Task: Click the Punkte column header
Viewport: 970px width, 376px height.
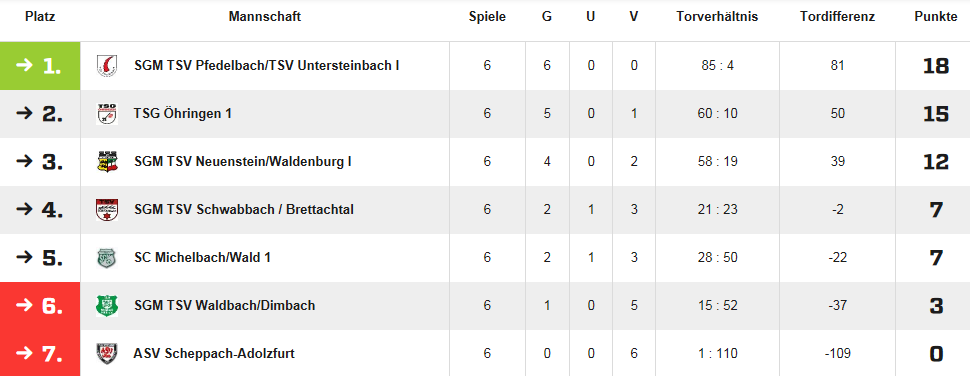Action: click(936, 17)
